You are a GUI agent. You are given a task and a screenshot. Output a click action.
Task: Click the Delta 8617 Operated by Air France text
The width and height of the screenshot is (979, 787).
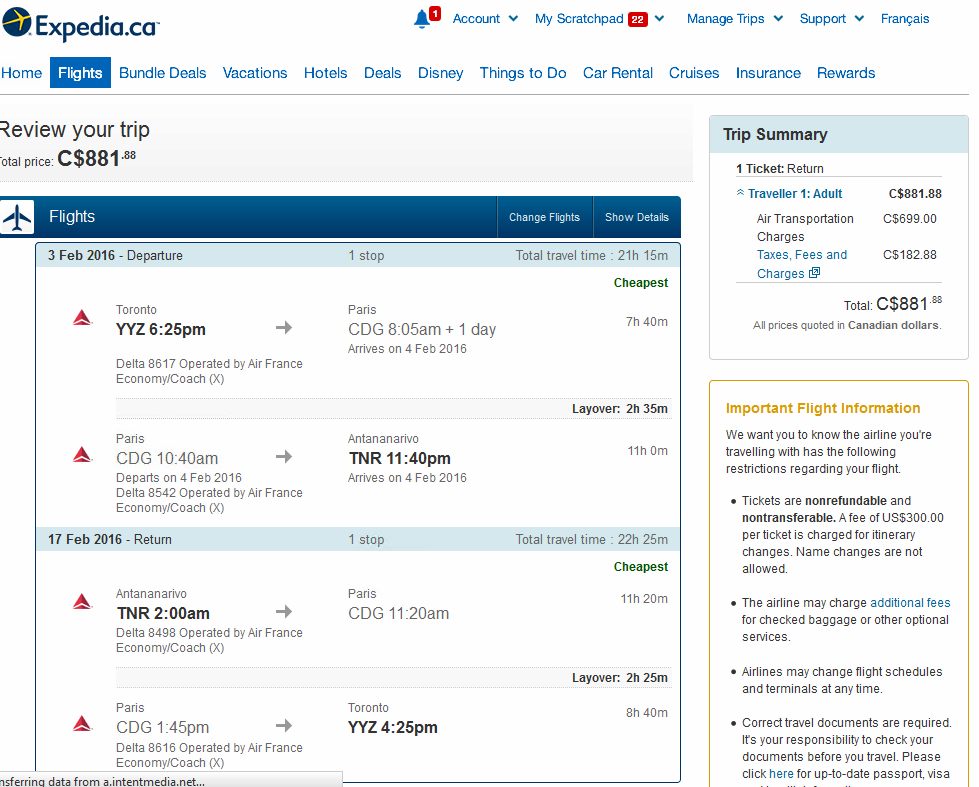pyautogui.click(x=209, y=364)
